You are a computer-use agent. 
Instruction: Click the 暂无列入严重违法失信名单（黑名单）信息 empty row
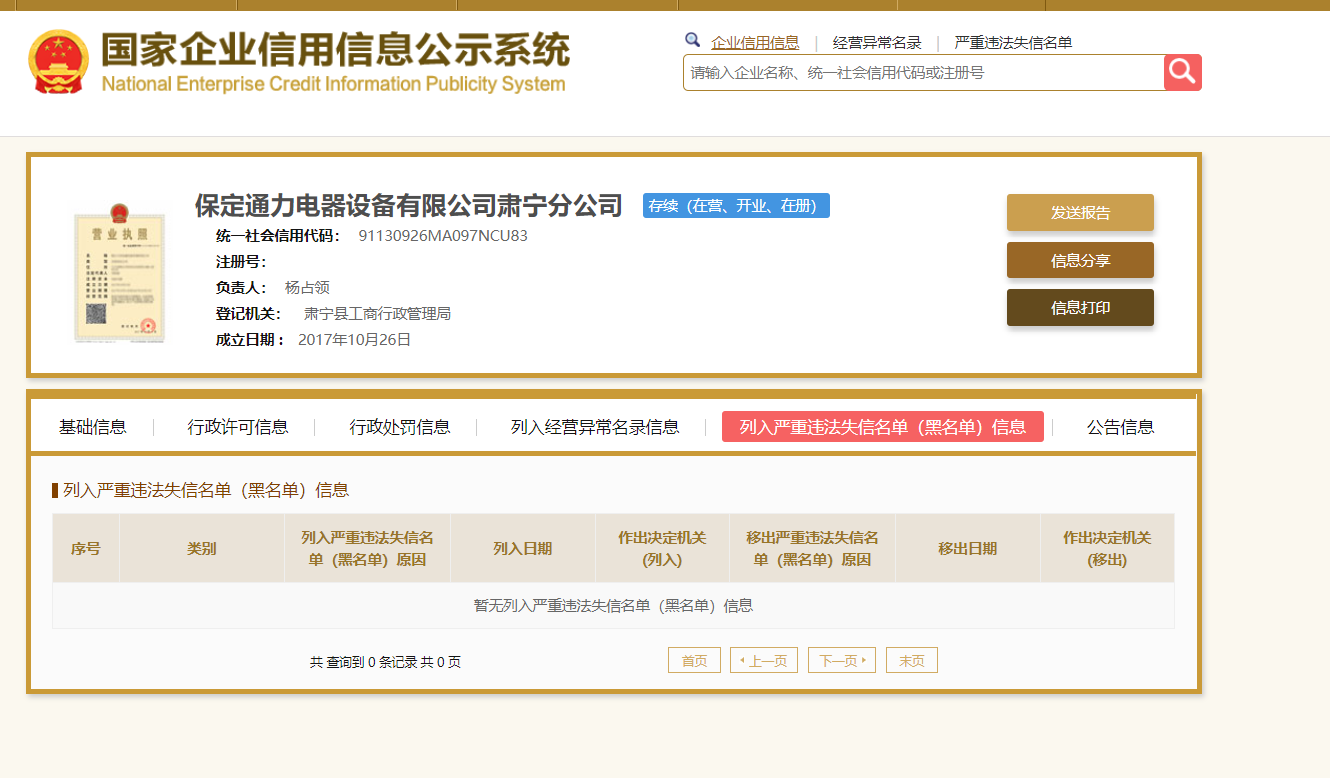coord(613,605)
